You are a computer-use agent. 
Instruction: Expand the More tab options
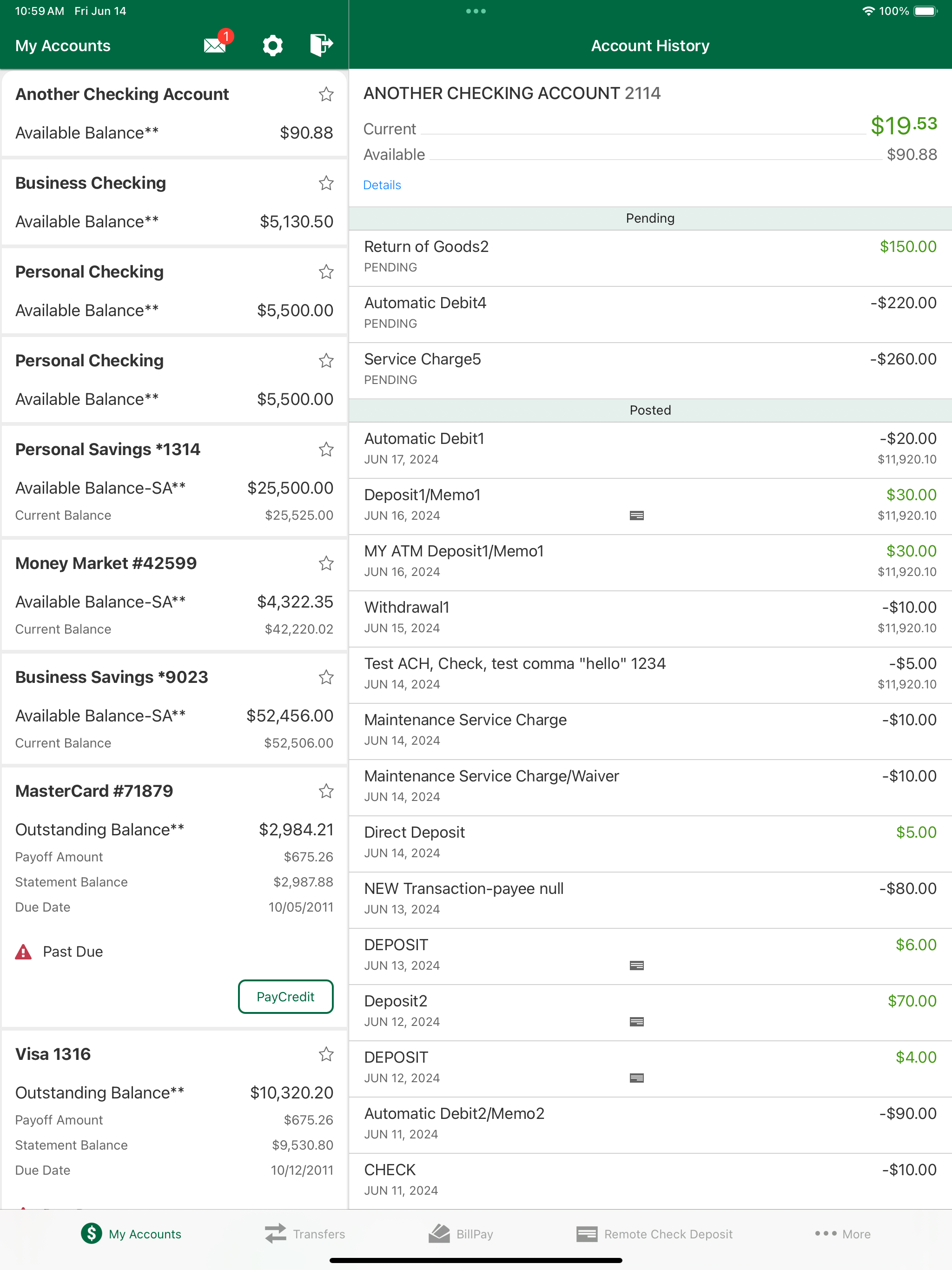842,1234
